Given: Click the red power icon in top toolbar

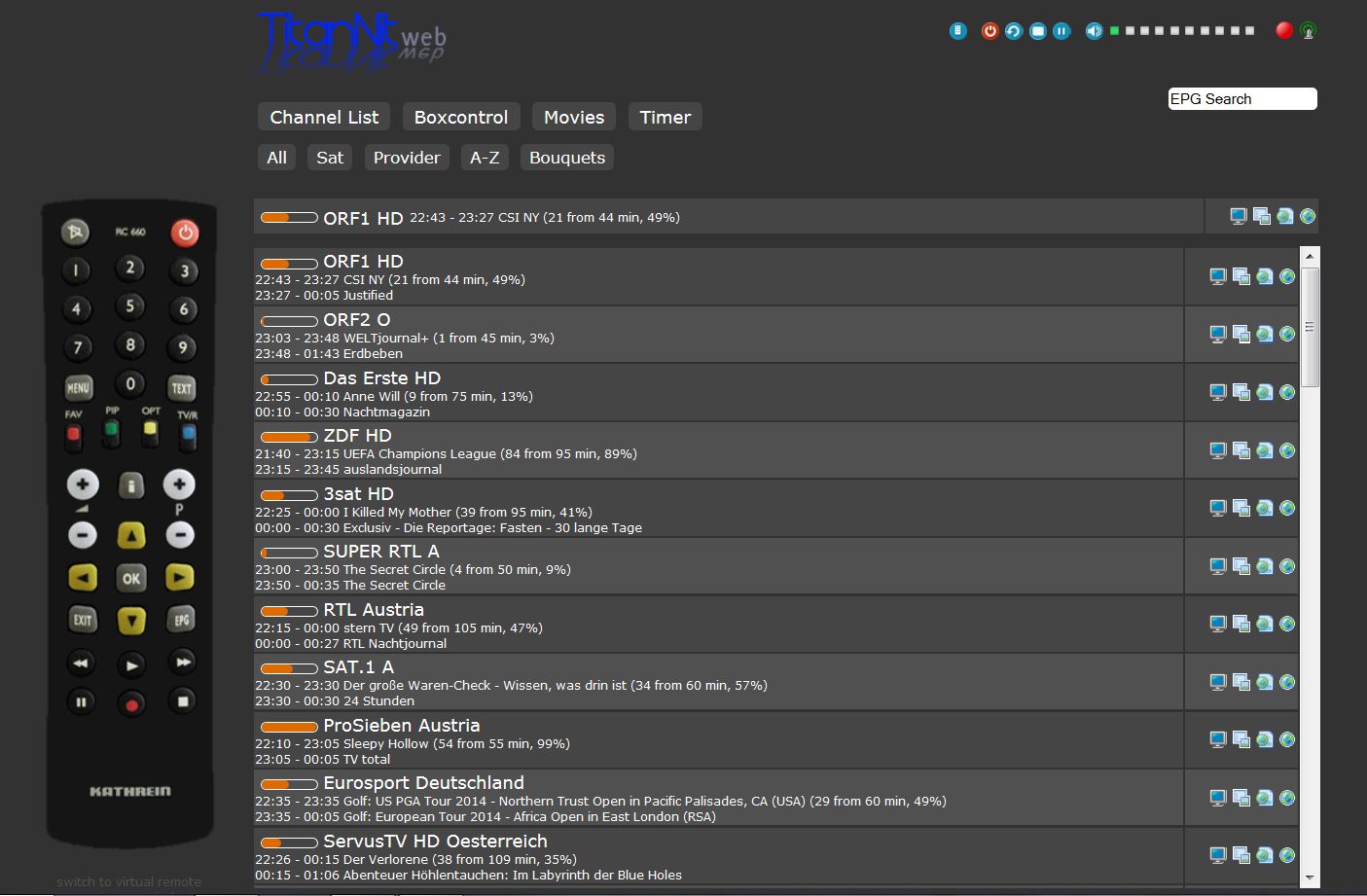Looking at the screenshot, I should pyautogui.click(x=989, y=31).
